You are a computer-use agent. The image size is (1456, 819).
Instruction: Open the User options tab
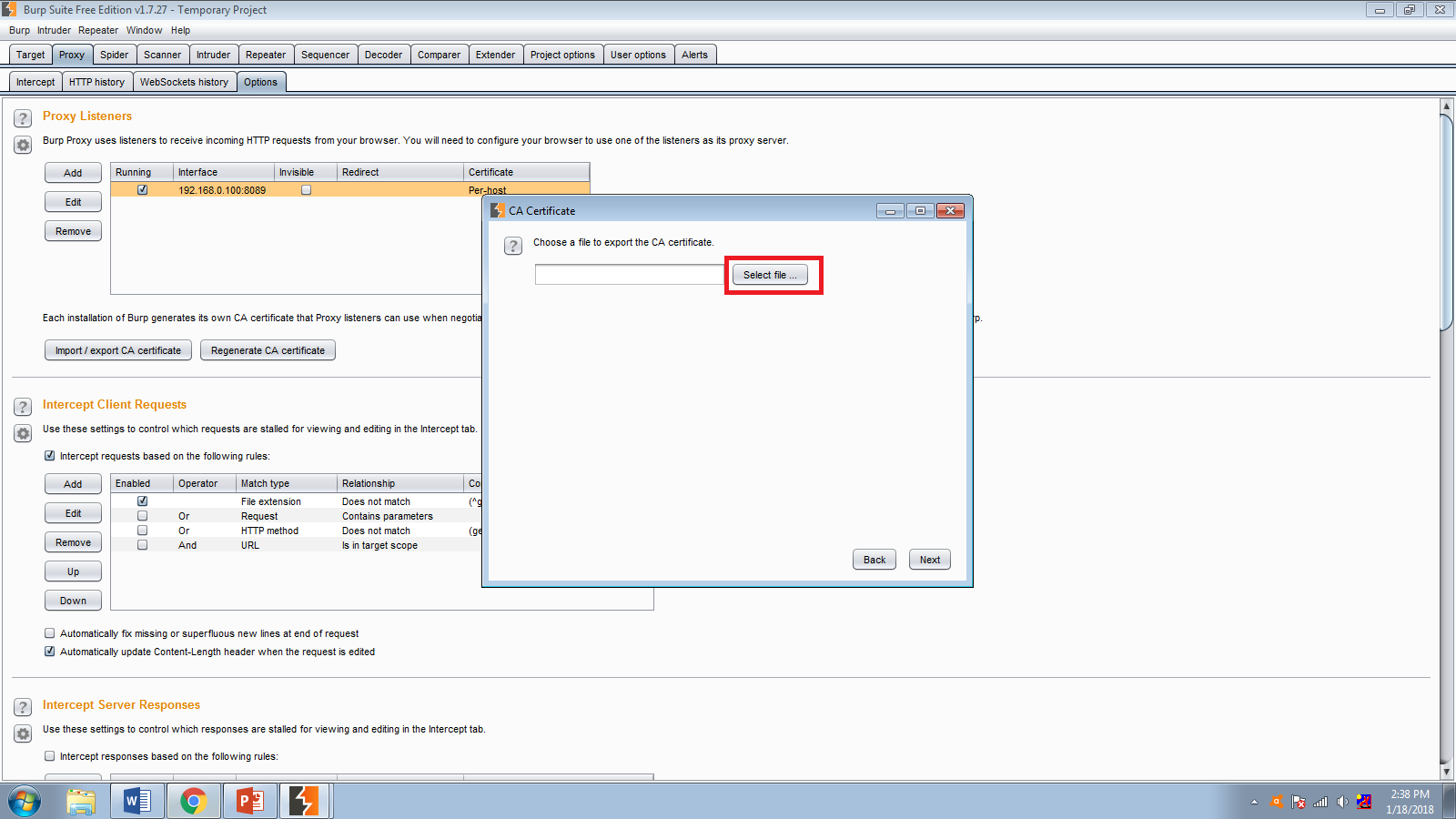click(638, 55)
